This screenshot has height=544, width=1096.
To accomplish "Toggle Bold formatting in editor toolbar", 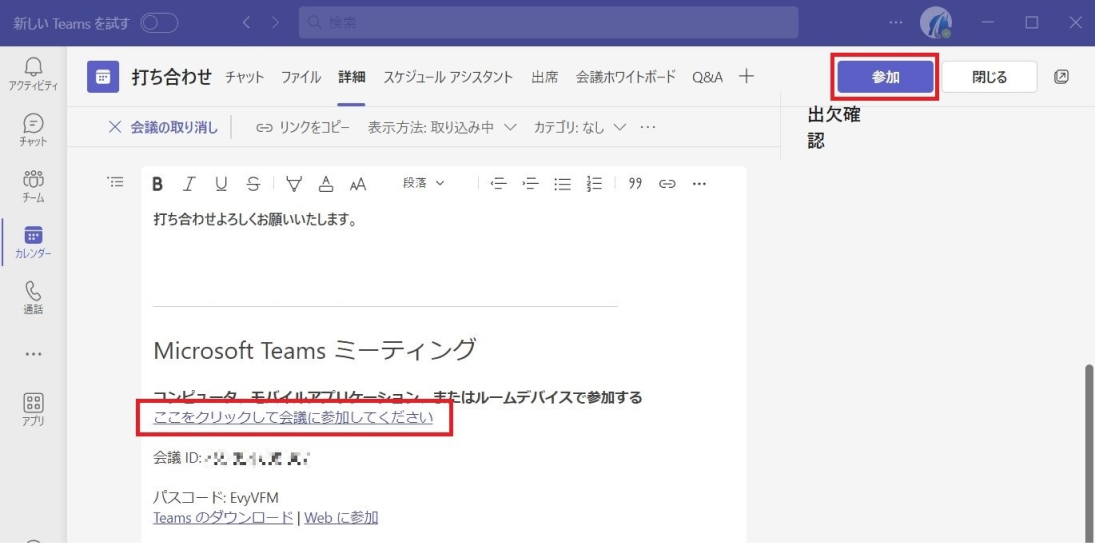I will coord(158,184).
